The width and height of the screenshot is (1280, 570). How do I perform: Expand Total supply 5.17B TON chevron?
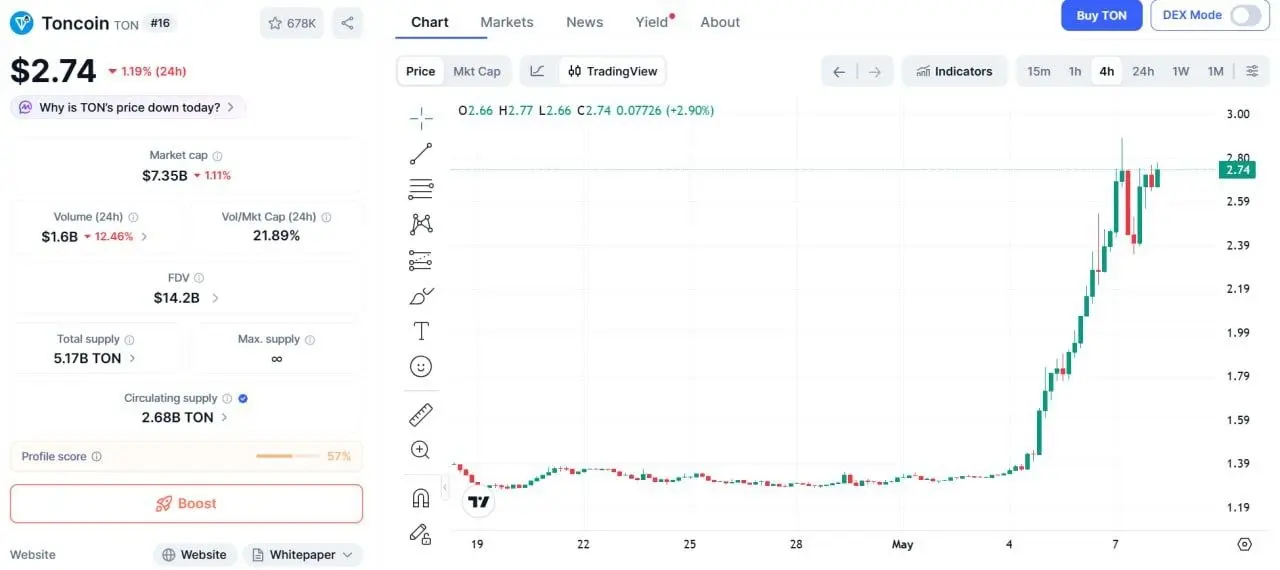(x=133, y=358)
